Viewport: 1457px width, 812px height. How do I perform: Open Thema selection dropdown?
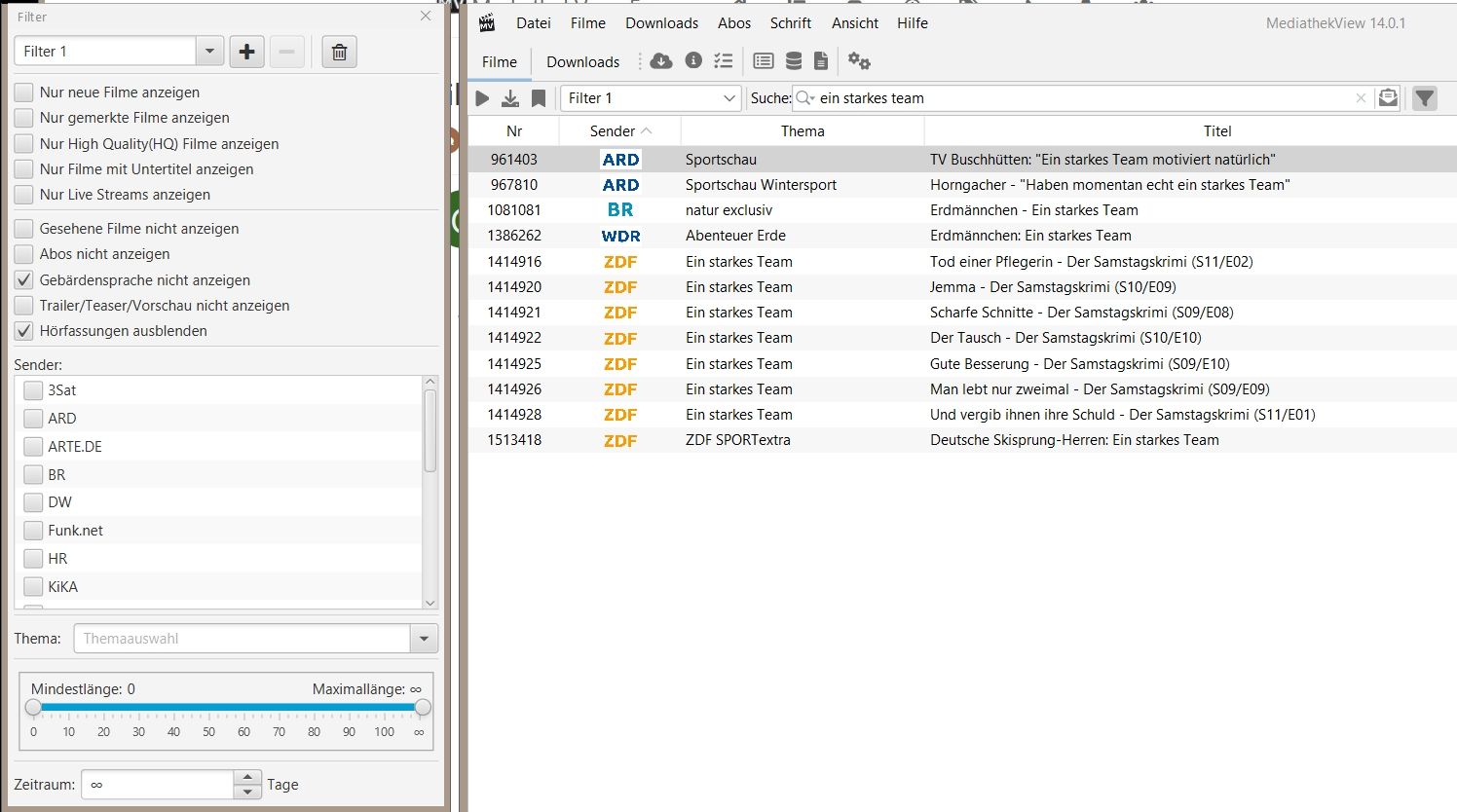pyautogui.click(x=424, y=639)
